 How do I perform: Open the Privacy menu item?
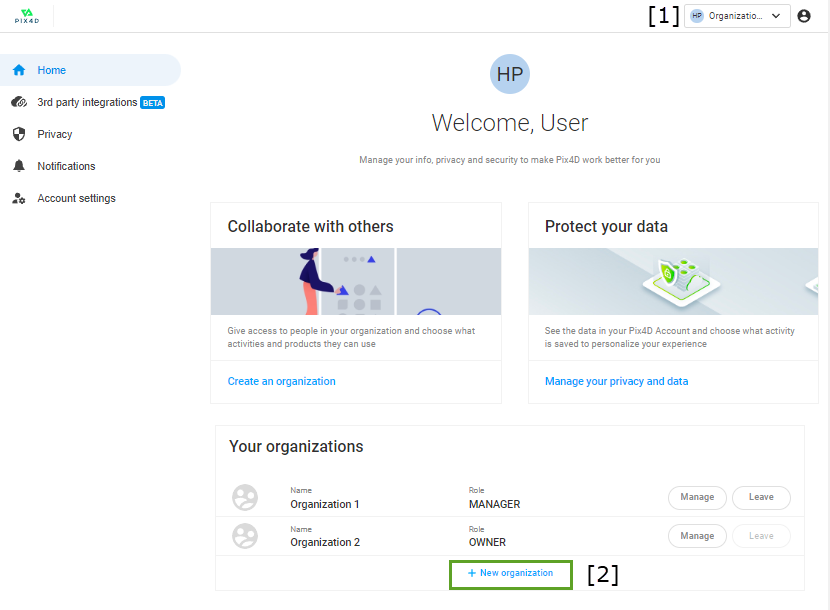tap(55, 134)
